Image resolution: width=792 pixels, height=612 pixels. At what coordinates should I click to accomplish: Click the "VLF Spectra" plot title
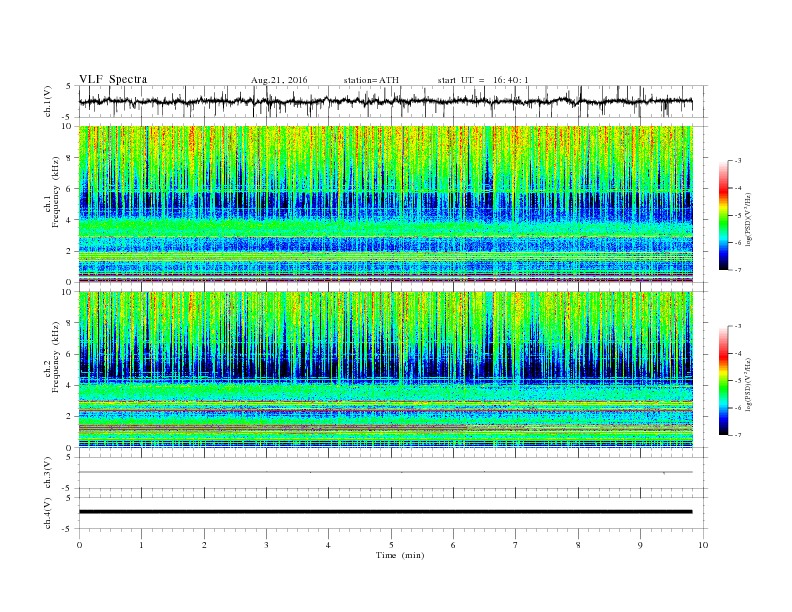(x=113, y=79)
